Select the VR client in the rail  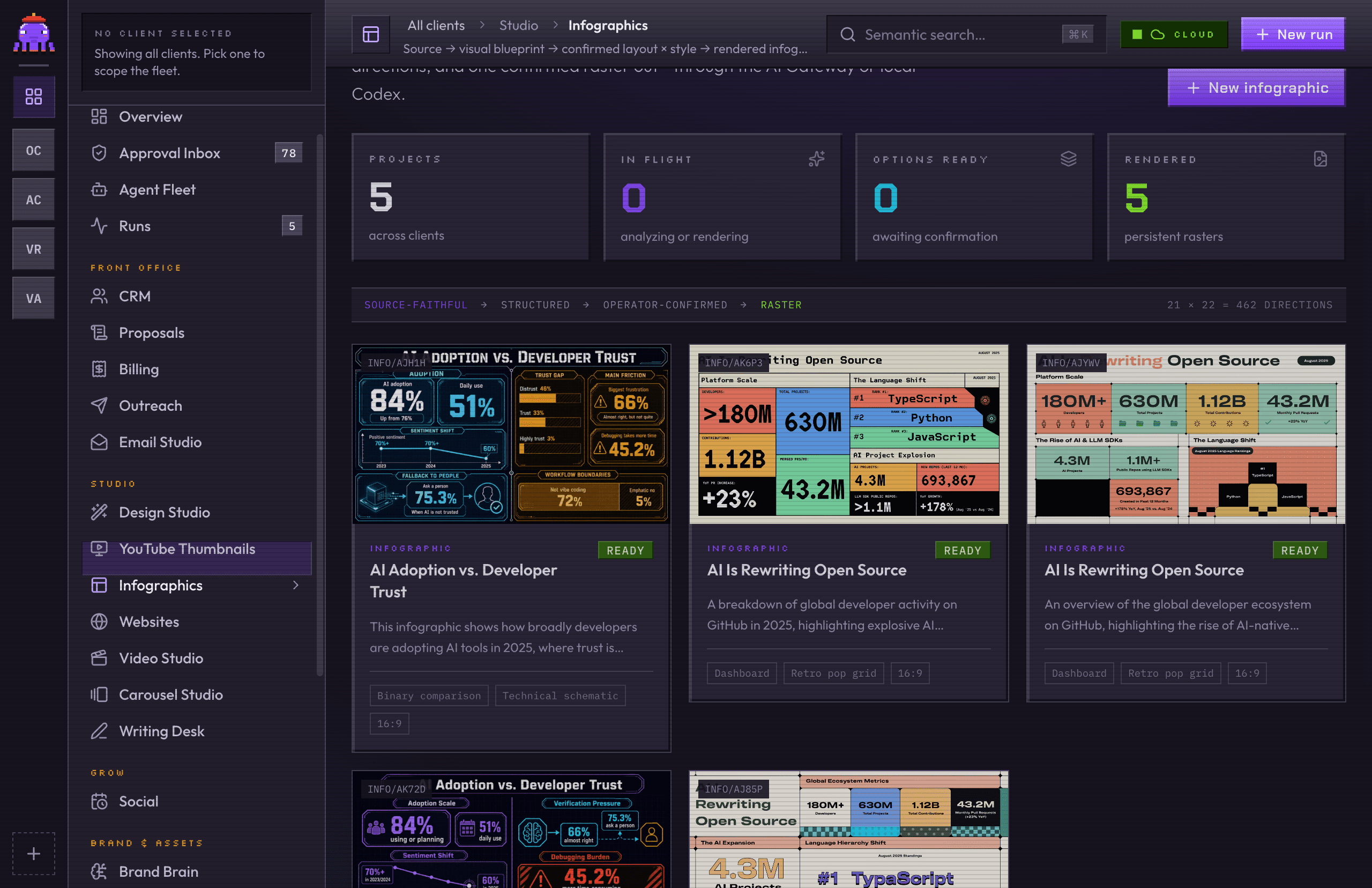[x=33, y=250]
